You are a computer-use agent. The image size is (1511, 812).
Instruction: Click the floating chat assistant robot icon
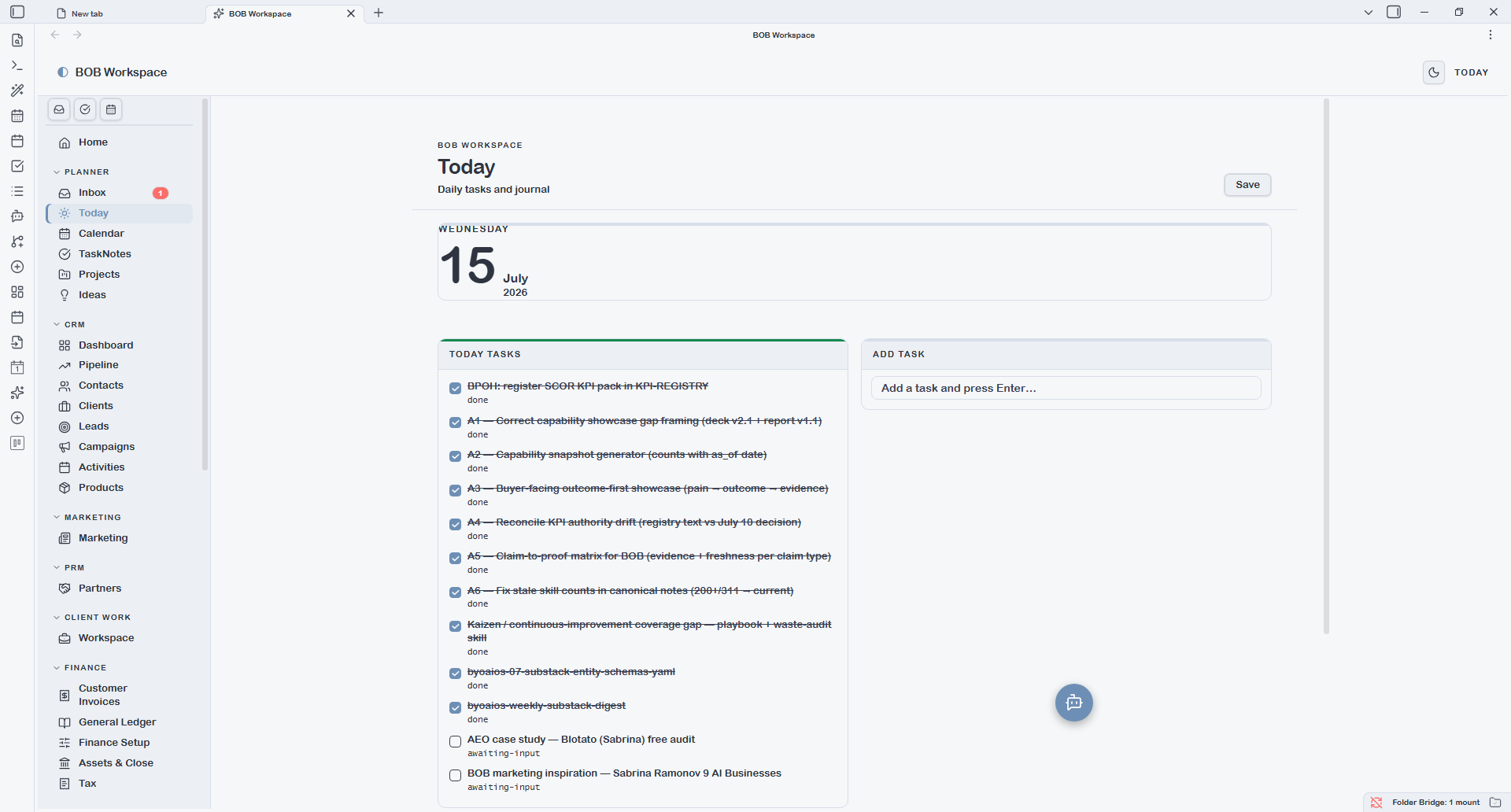coord(1073,703)
